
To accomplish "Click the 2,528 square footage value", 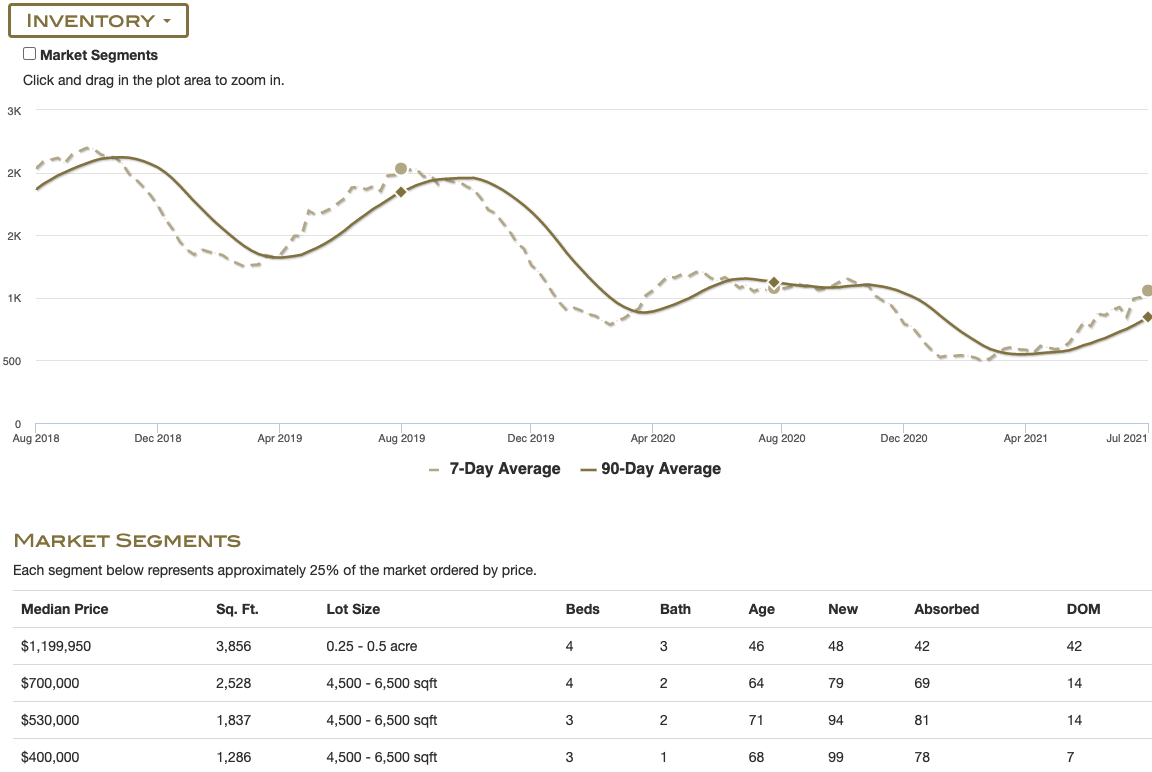I will tap(234, 683).
